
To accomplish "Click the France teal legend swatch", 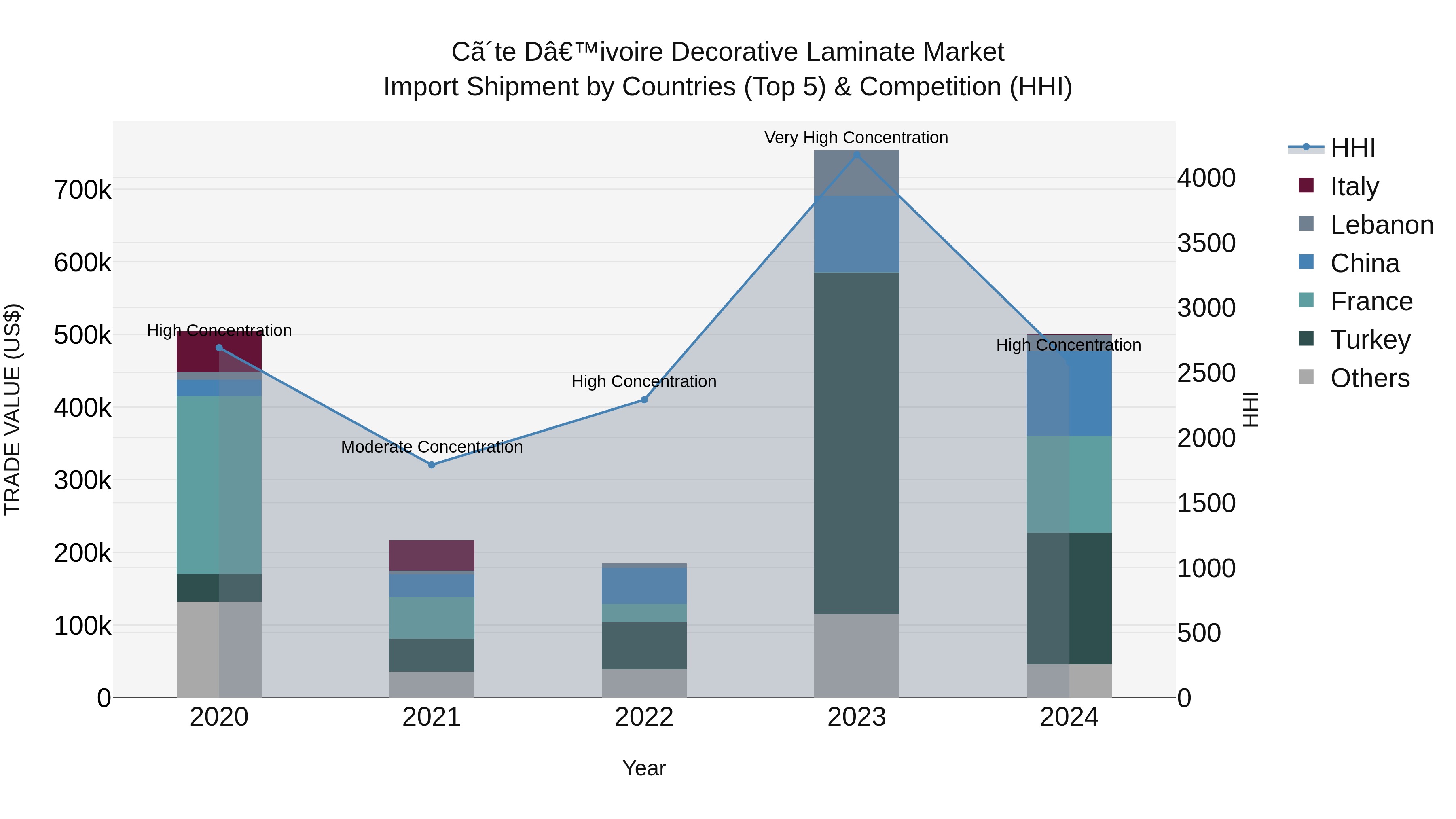I will click(x=1306, y=300).
